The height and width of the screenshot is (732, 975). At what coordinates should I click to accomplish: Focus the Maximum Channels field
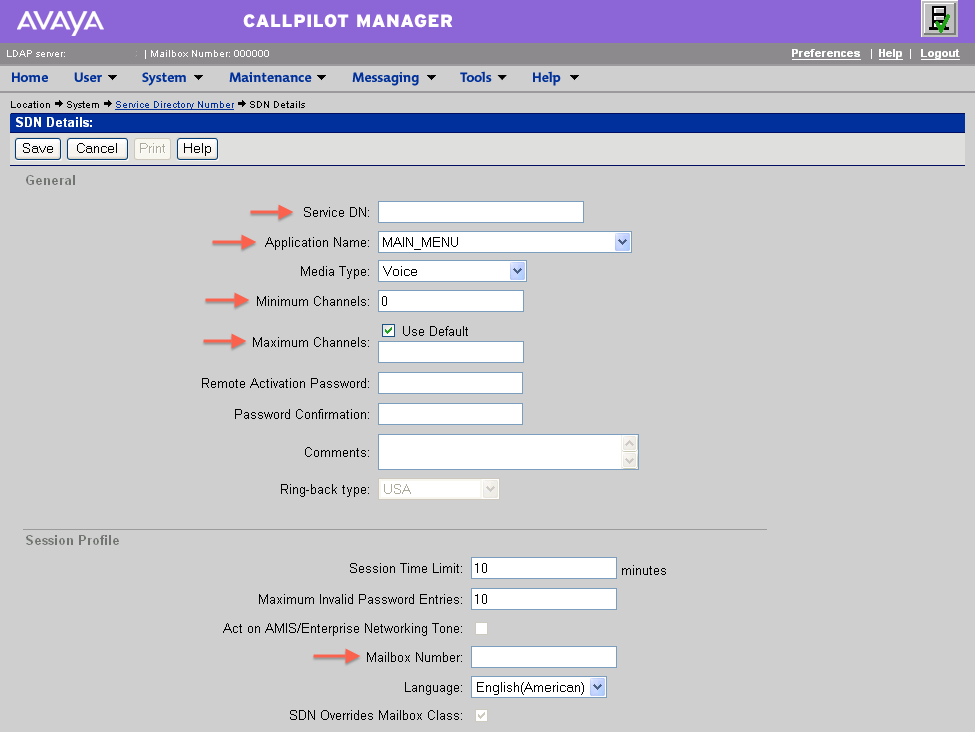[x=451, y=352]
